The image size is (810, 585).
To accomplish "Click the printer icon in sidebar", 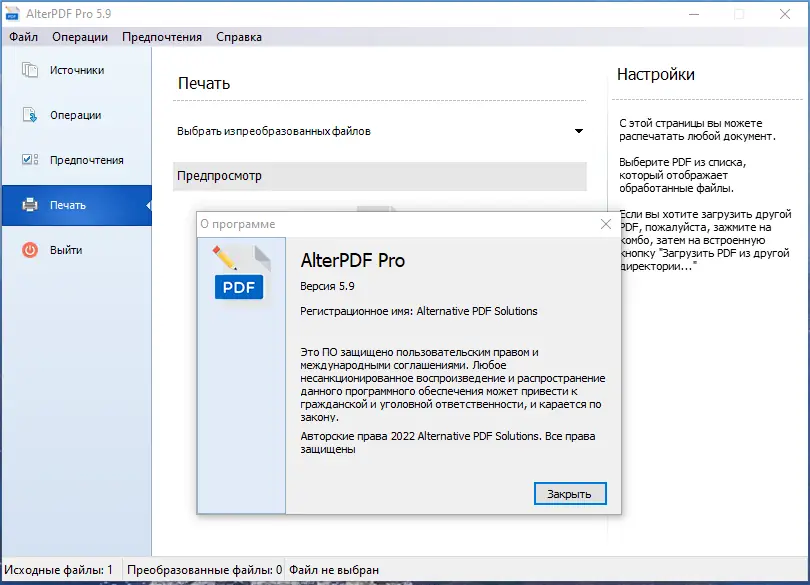I will coord(30,205).
